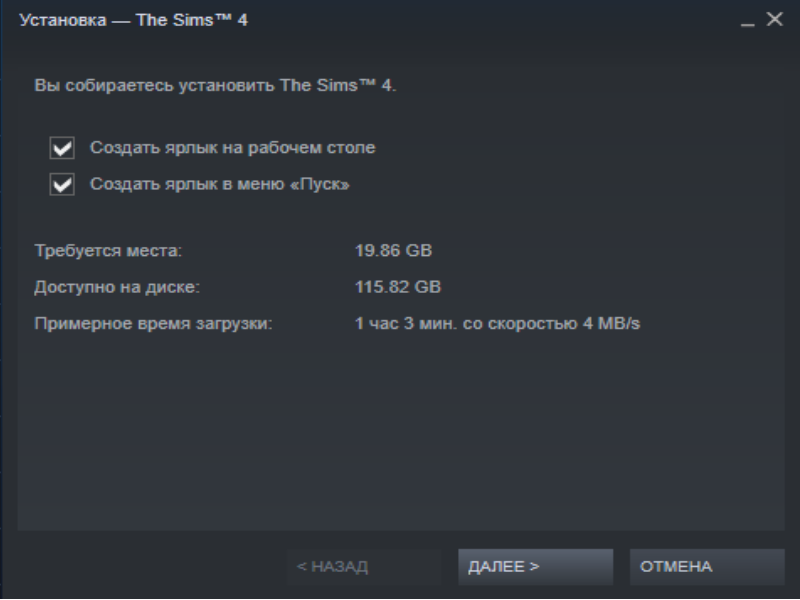The width and height of the screenshot is (800, 600).
Task: Click the greyed-out < НАЗАД button
Action: coord(364,567)
